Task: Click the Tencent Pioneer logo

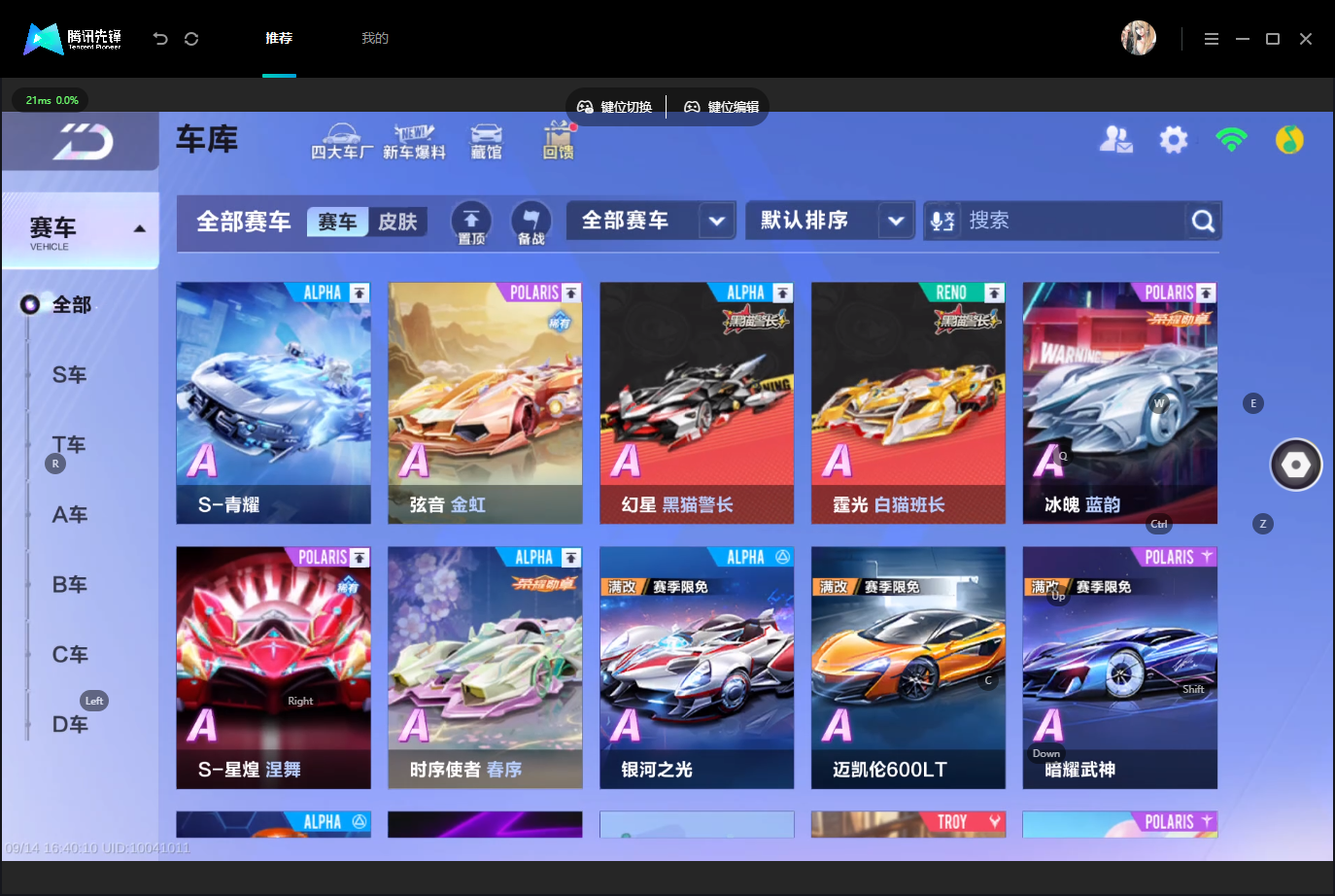Action: [73, 39]
